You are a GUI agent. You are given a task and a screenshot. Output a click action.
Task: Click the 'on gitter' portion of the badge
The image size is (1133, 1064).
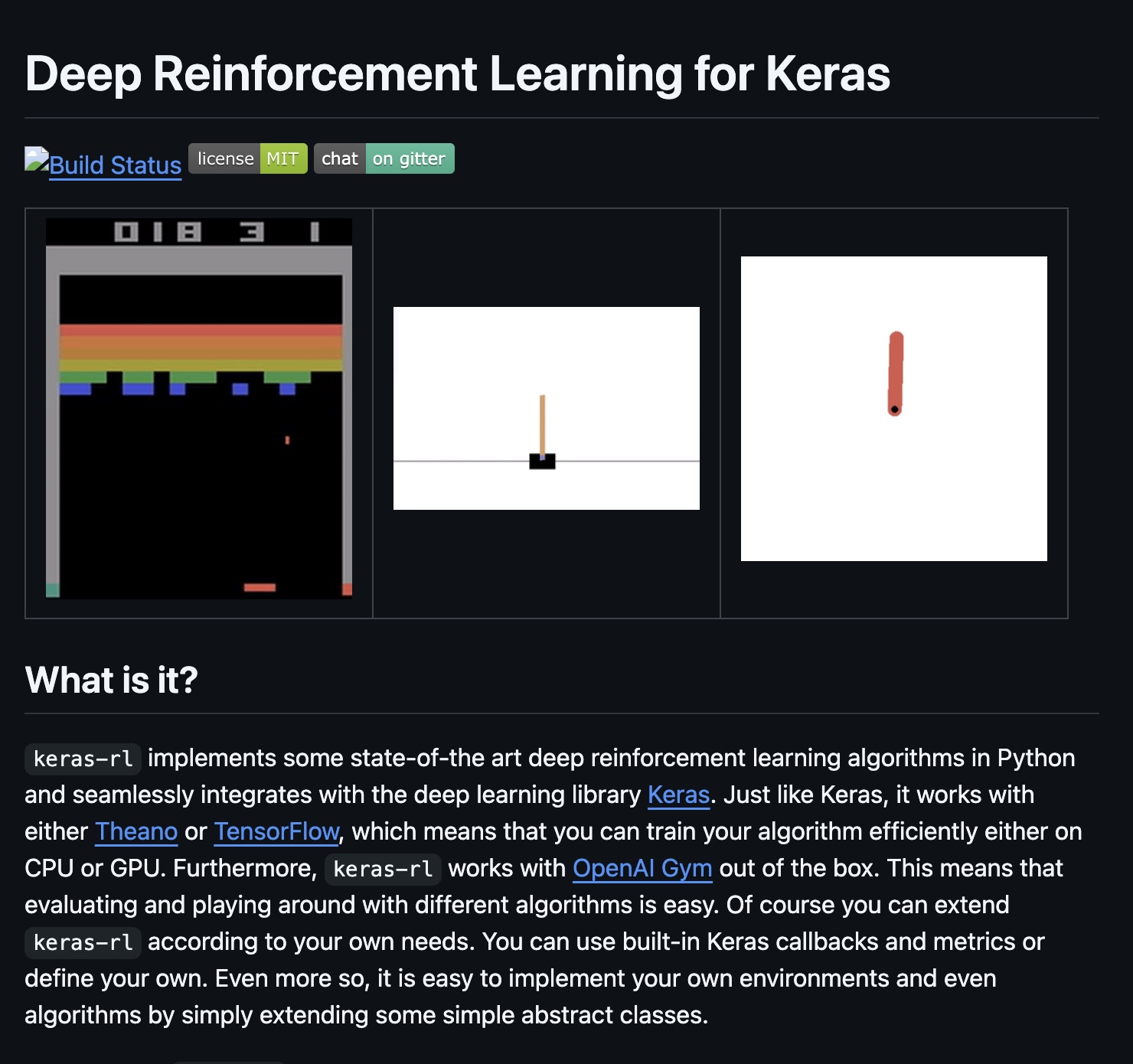(x=409, y=158)
